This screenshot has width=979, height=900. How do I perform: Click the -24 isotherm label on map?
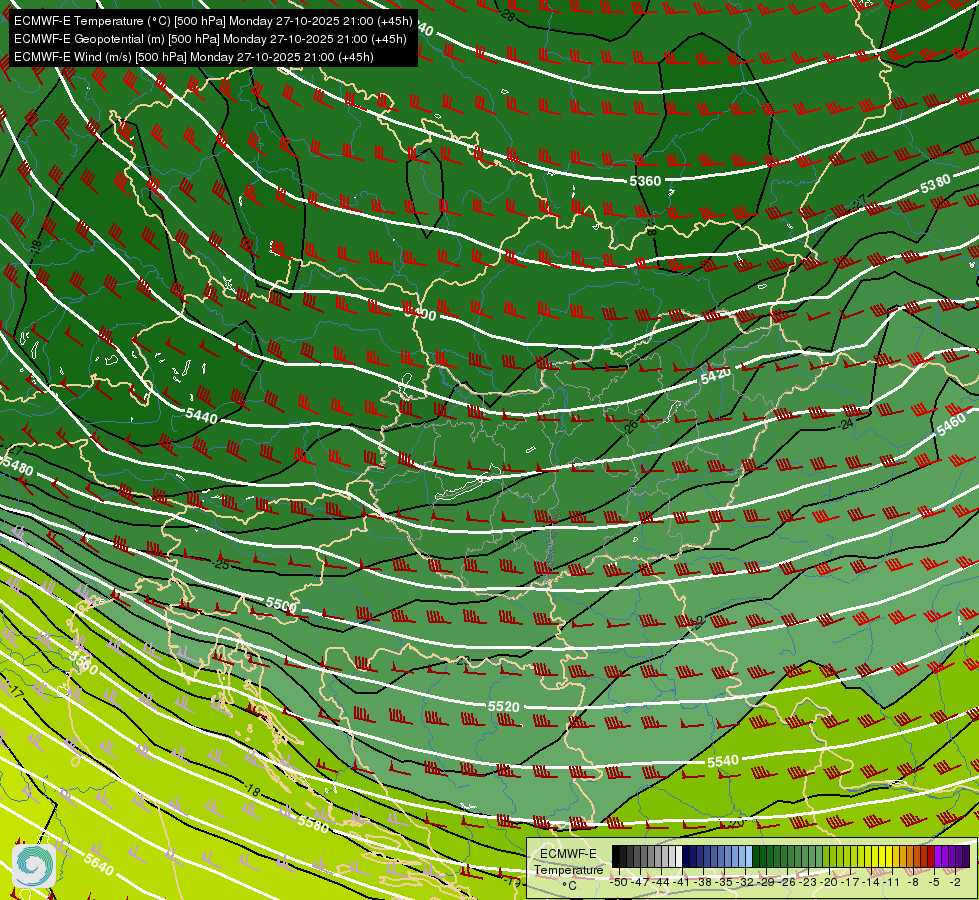846,424
